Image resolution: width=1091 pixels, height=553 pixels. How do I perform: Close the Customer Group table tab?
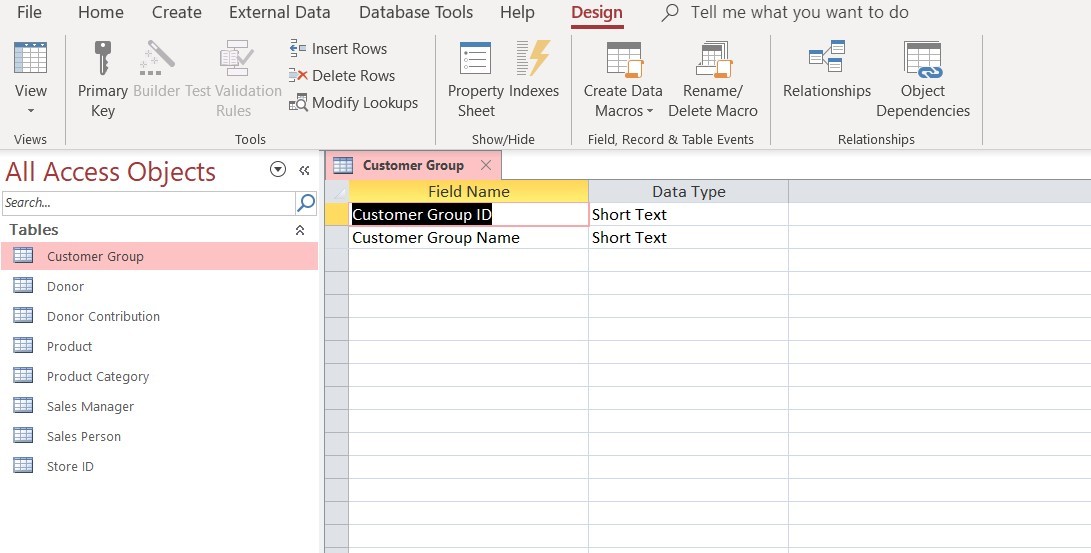pos(486,165)
